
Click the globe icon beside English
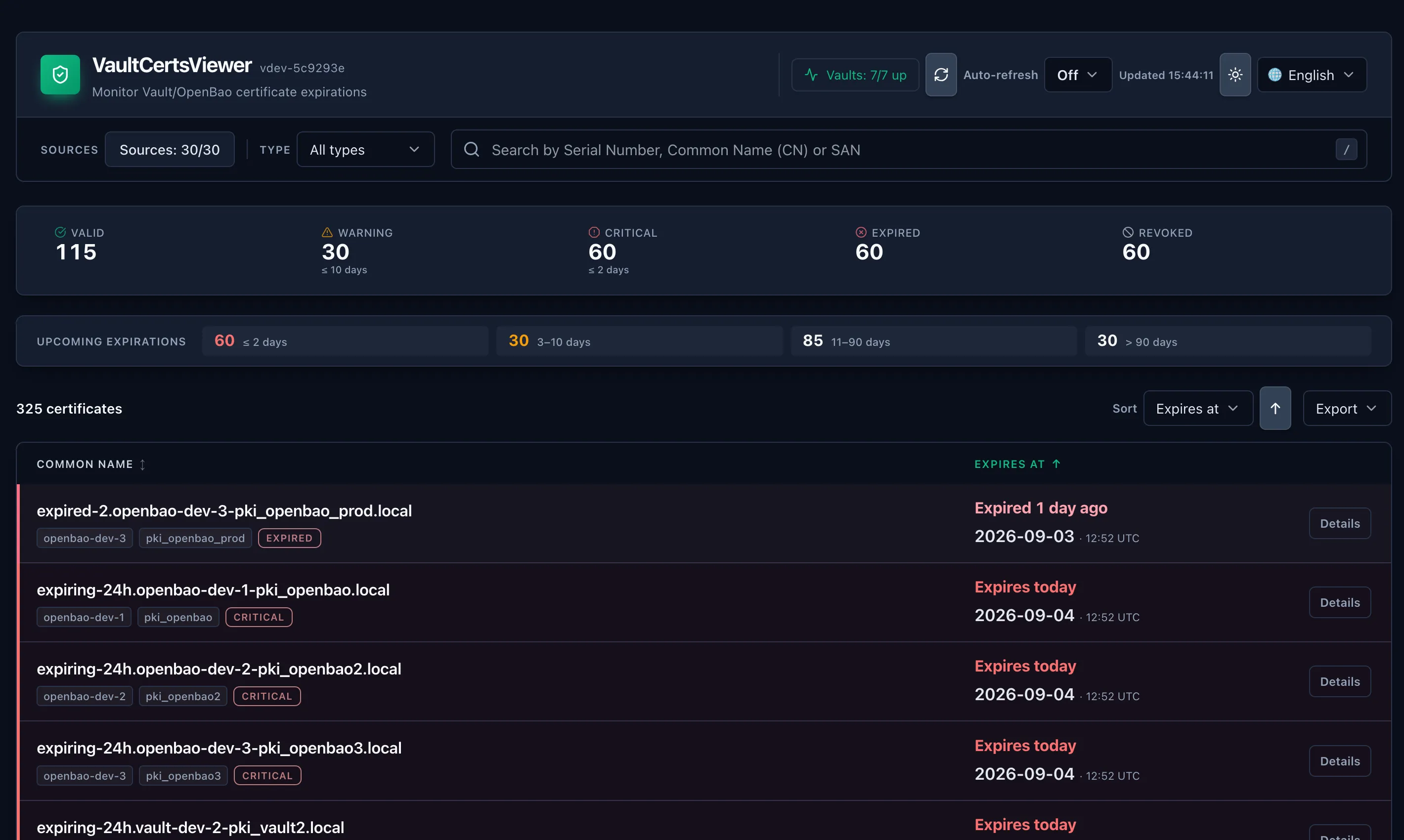click(1274, 75)
